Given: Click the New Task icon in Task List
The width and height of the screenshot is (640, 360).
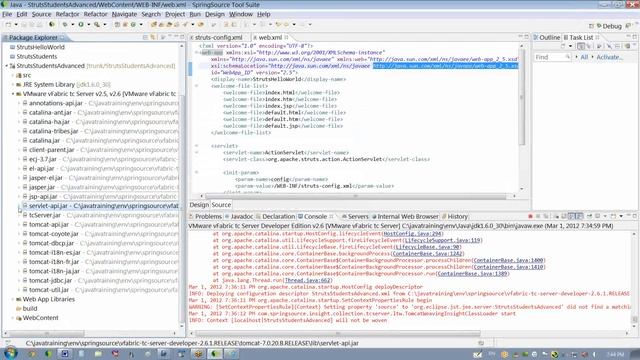Looking at the screenshot, I should click(x=563, y=47).
